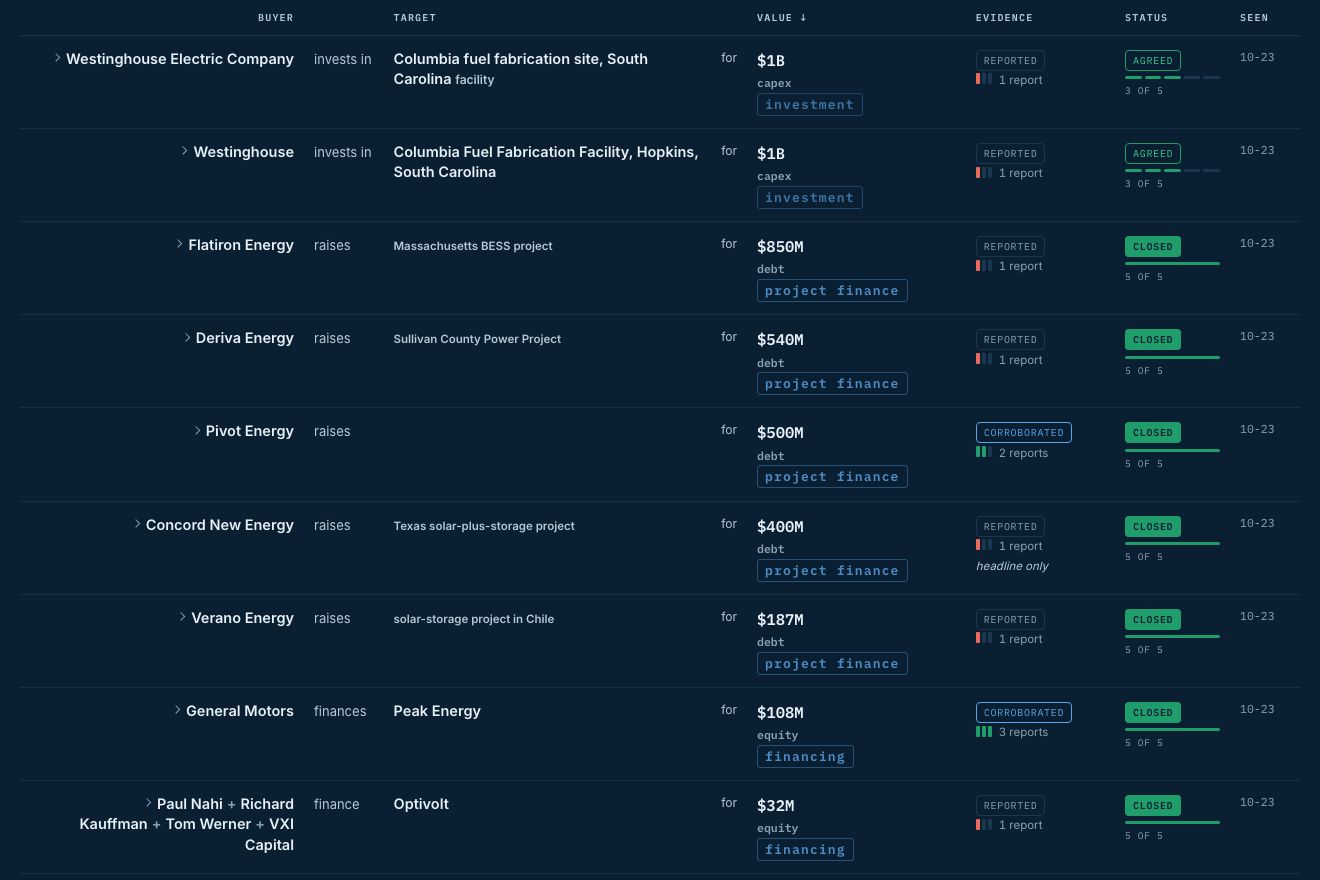
Task: Click the evidence bars icon beside '2 reports'
Action: (x=984, y=453)
